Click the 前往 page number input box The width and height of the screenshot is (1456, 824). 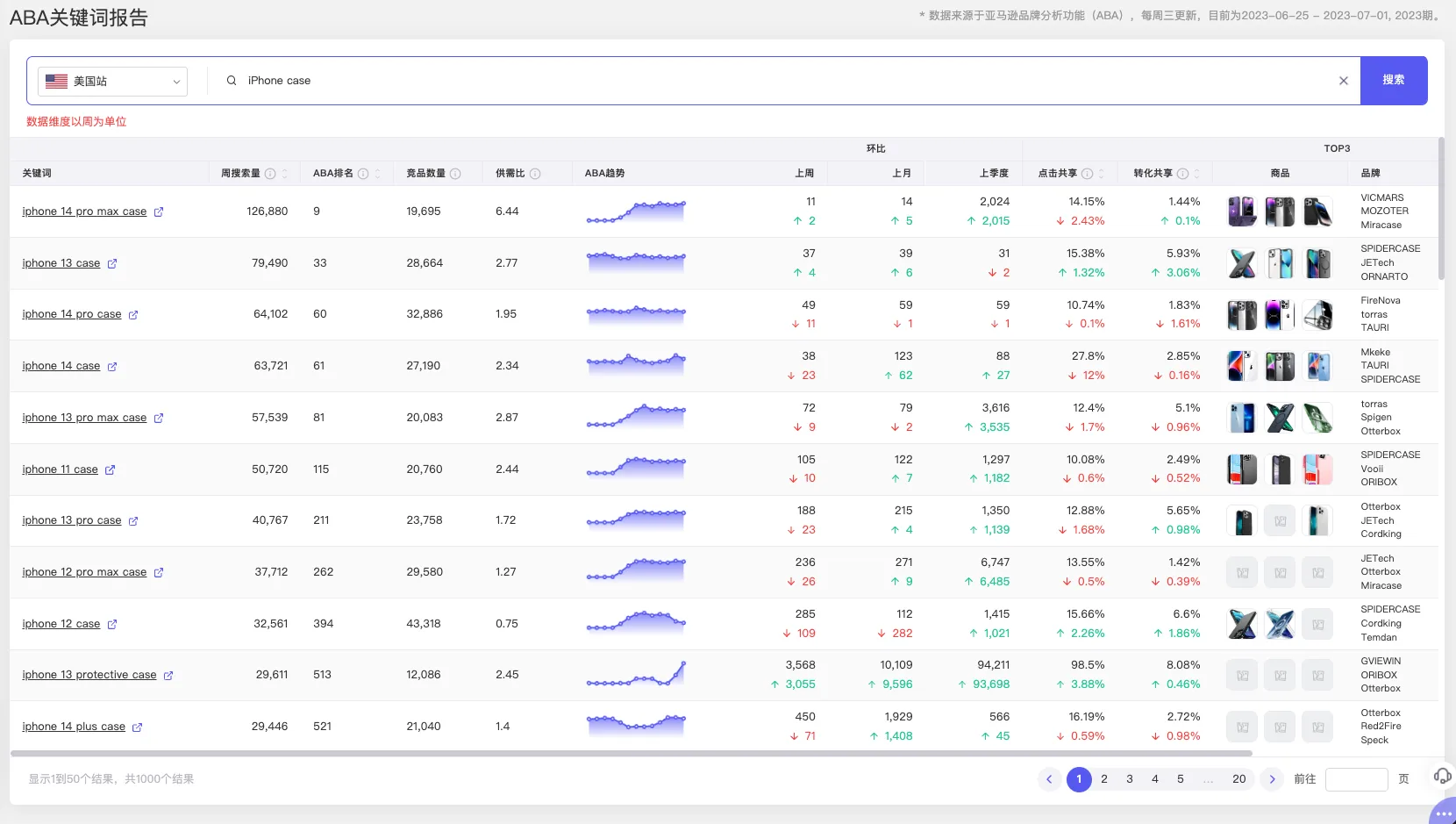coord(1356,779)
